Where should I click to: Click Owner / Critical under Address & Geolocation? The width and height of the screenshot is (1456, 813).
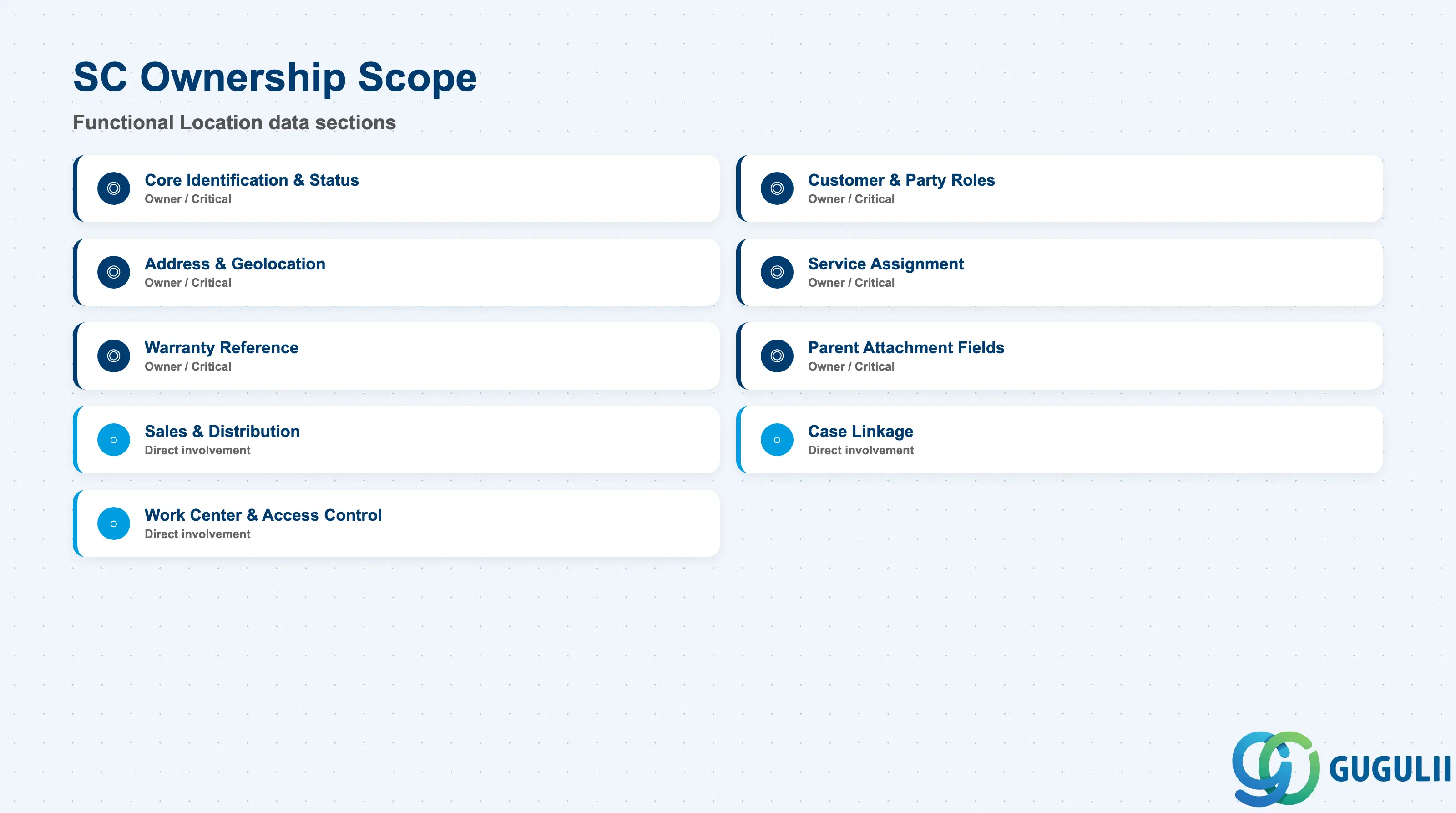click(x=187, y=283)
